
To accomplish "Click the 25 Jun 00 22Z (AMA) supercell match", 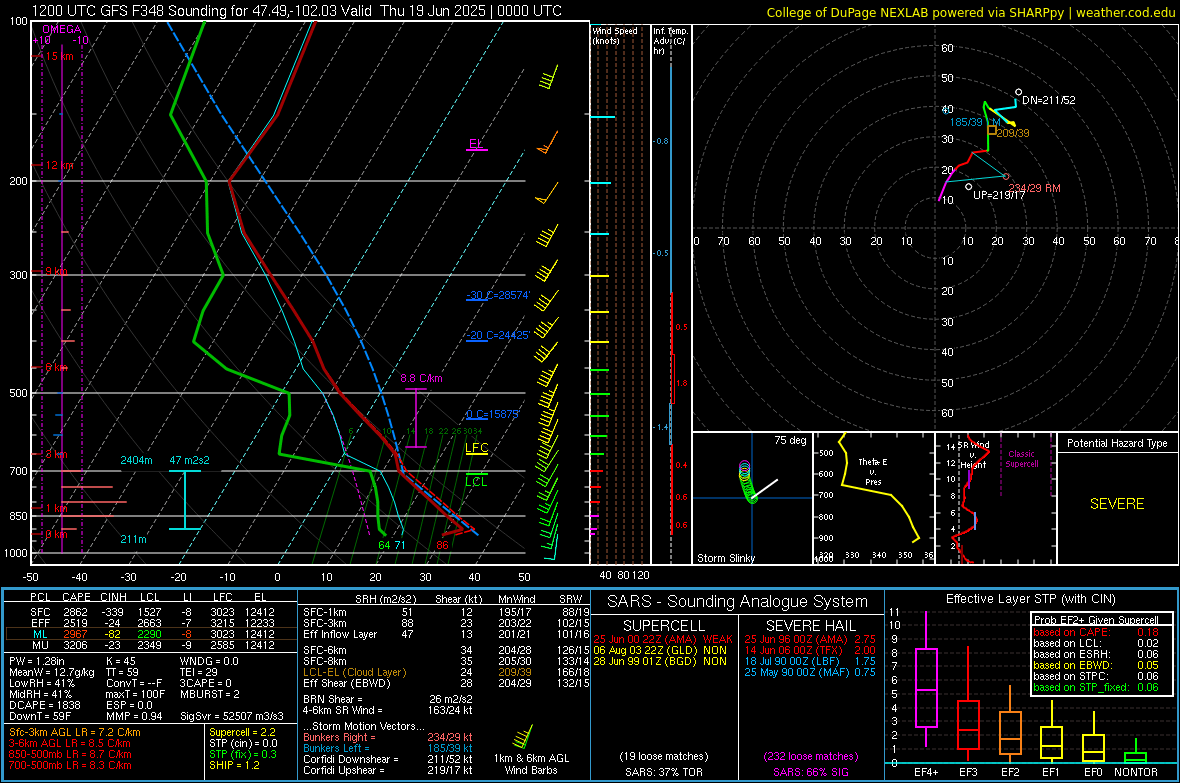I will [x=663, y=639].
